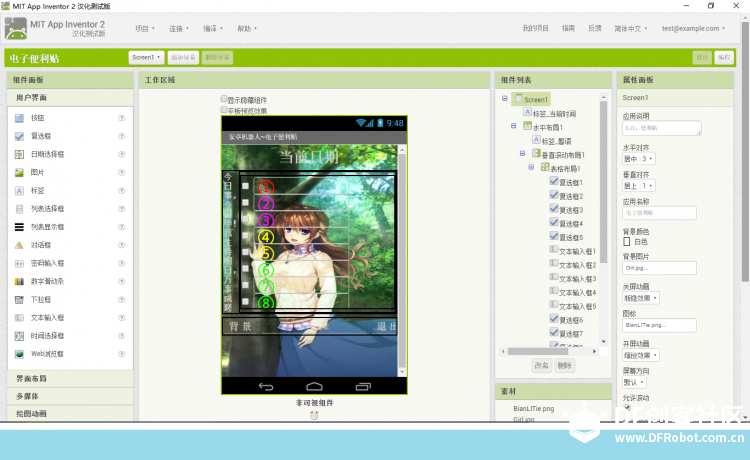Click the App Inventor android logo
Image resolution: width=750 pixels, height=460 pixels.
(x=16, y=28)
